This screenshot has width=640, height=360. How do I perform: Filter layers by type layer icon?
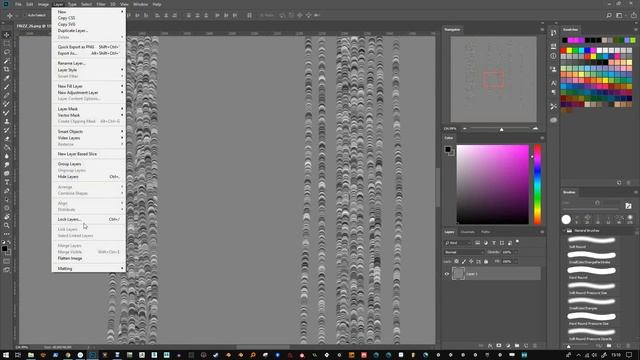click(494, 243)
